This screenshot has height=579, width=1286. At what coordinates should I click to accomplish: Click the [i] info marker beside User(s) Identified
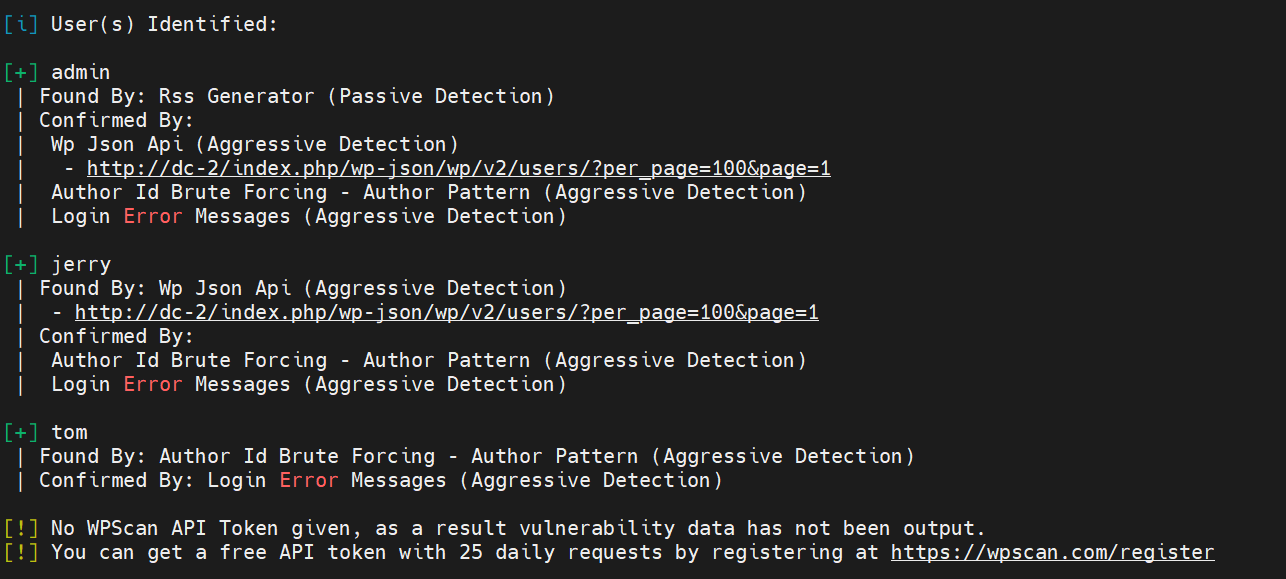click(21, 24)
